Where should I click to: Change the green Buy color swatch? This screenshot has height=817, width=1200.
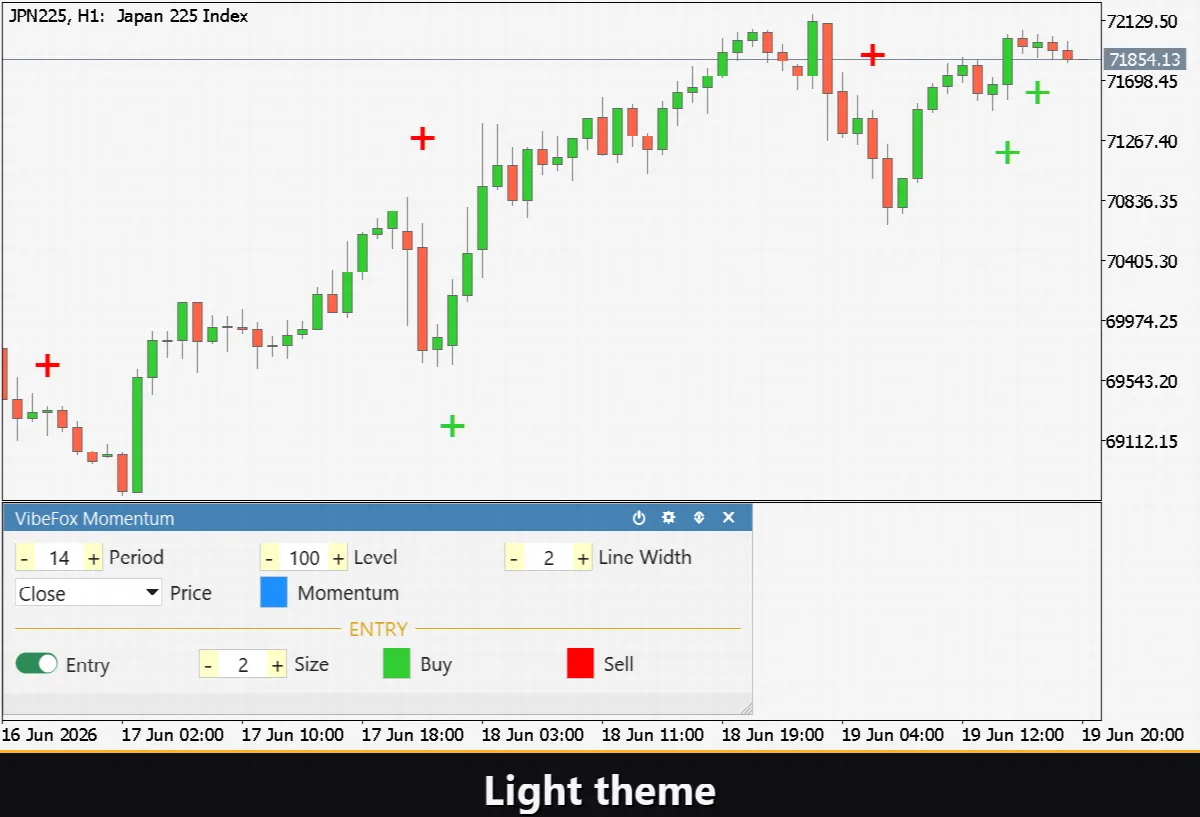[397, 663]
